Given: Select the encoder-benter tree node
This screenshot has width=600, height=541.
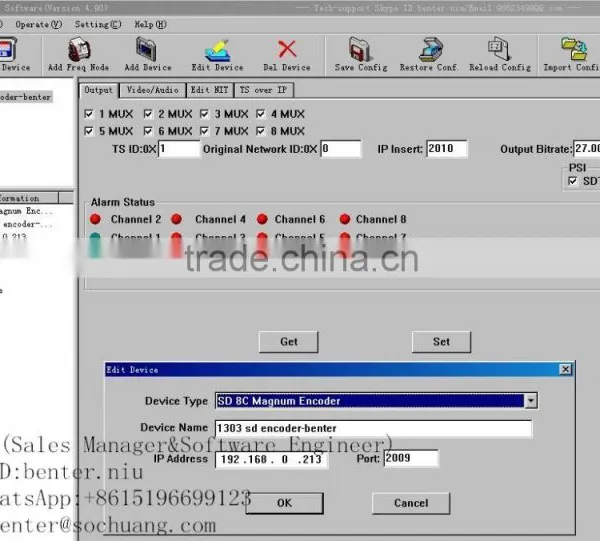Looking at the screenshot, I should point(26,97).
